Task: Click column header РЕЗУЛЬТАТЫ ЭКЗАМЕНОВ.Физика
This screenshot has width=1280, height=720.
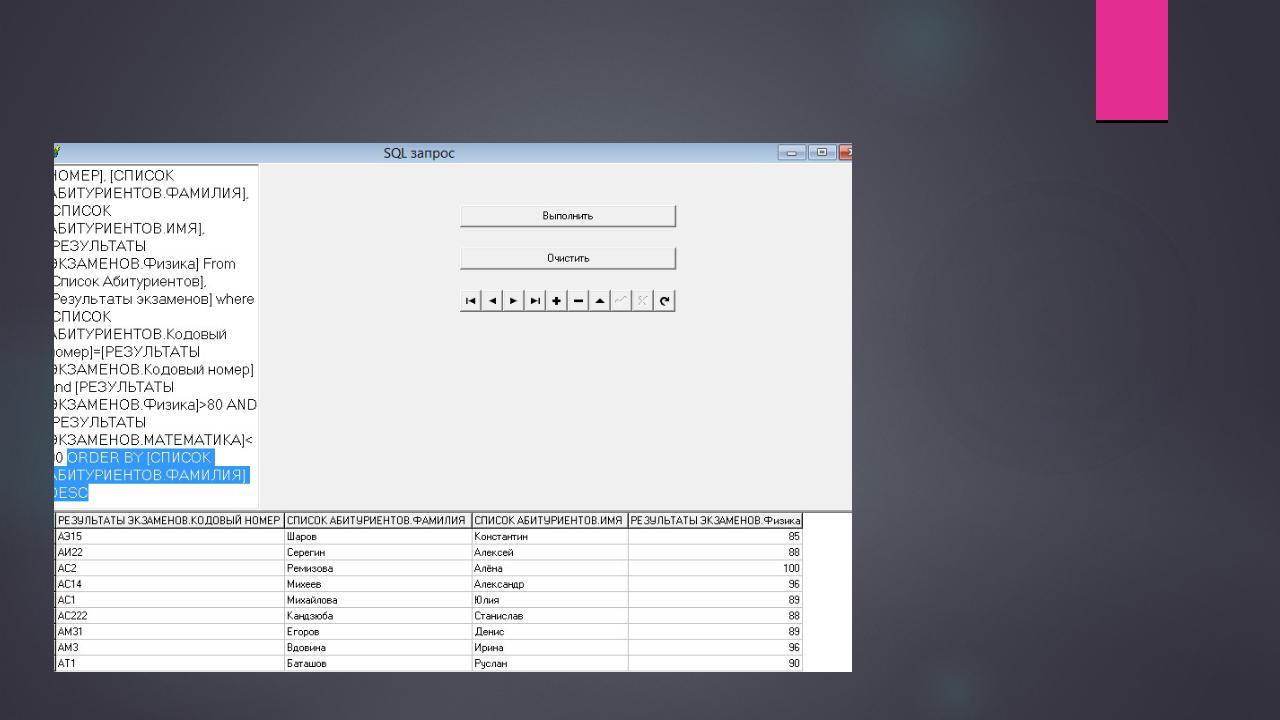Action: coord(715,520)
